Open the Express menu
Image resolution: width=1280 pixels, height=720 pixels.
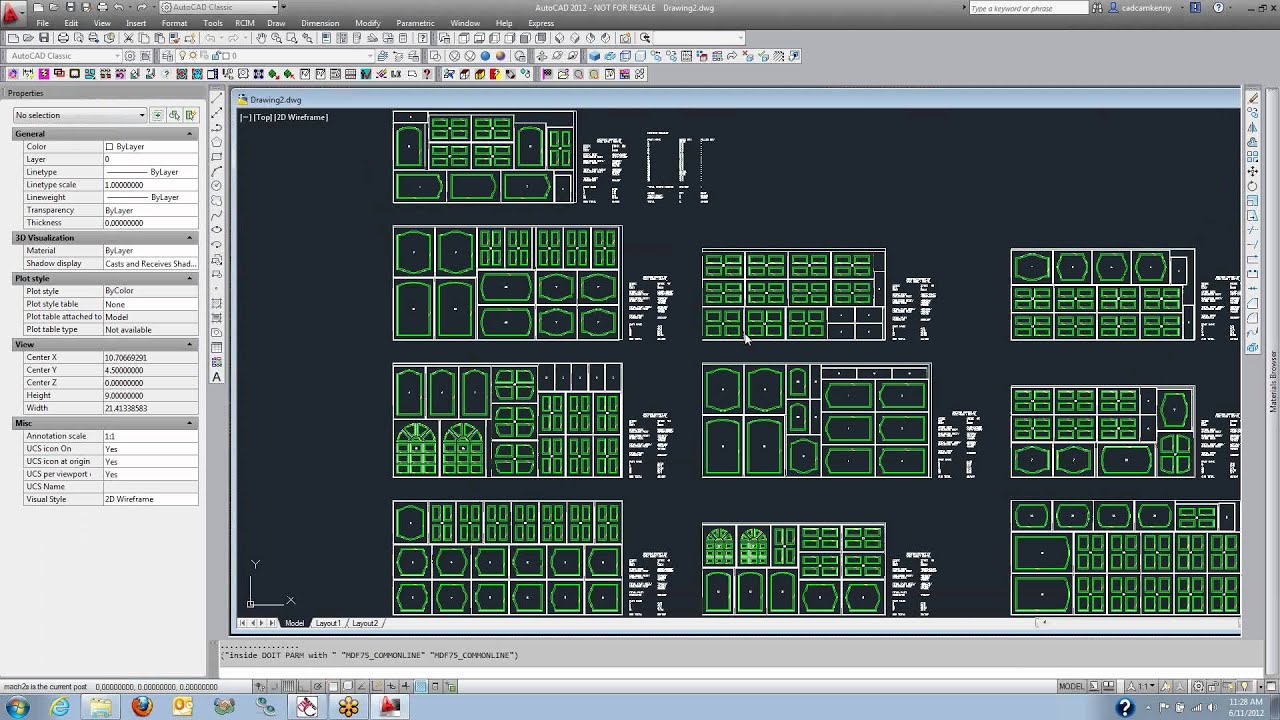(x=541, y=23)
